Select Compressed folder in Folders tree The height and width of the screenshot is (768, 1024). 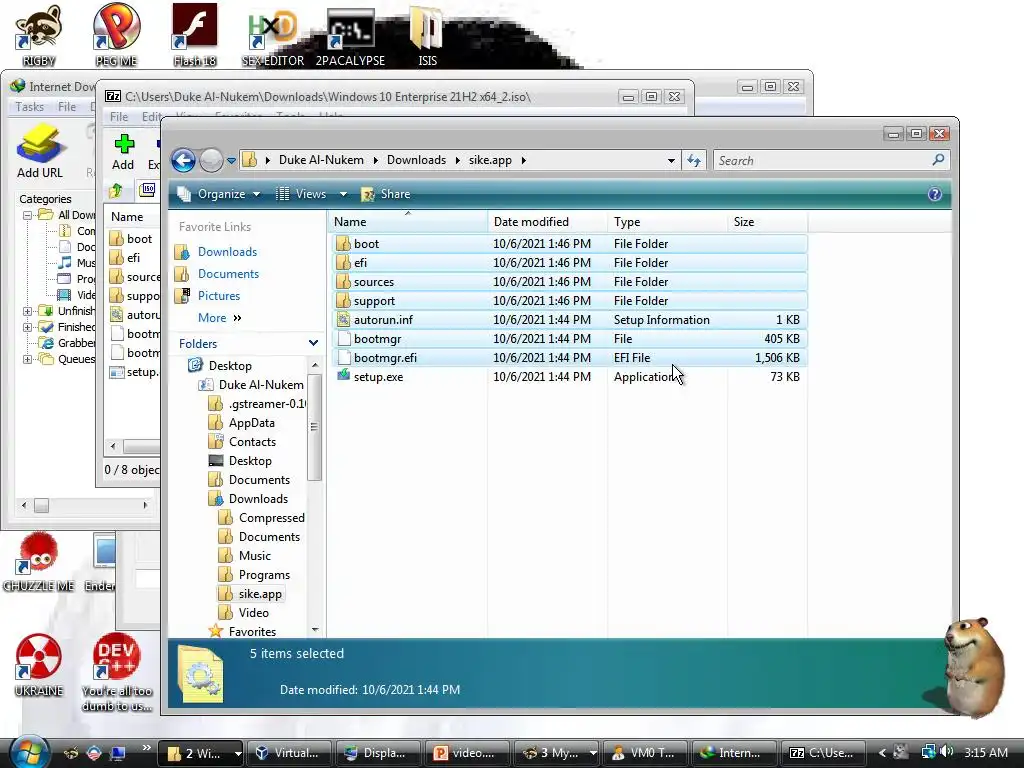point(272,517)
